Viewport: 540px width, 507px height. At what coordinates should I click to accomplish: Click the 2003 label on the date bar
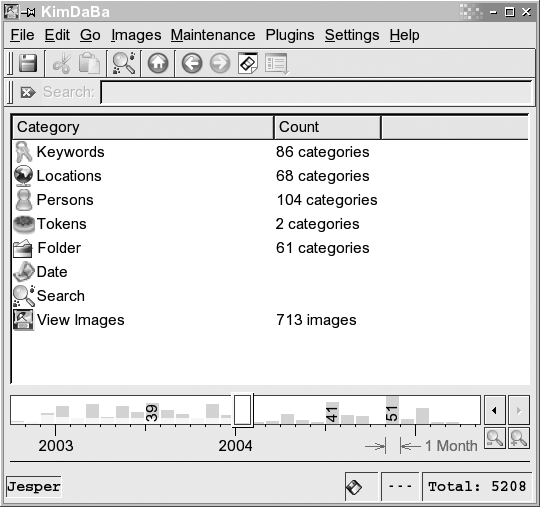coord(56,446)
